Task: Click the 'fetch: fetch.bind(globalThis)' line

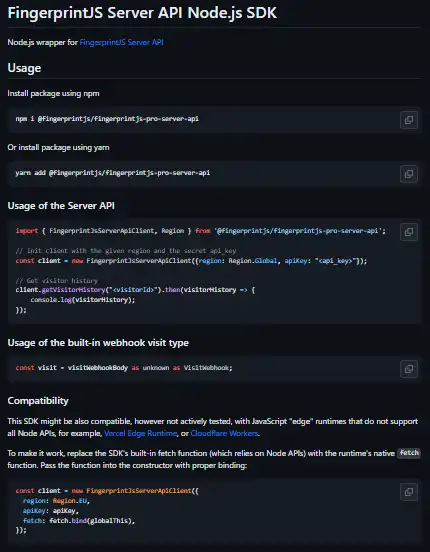Action: point(79,520)
